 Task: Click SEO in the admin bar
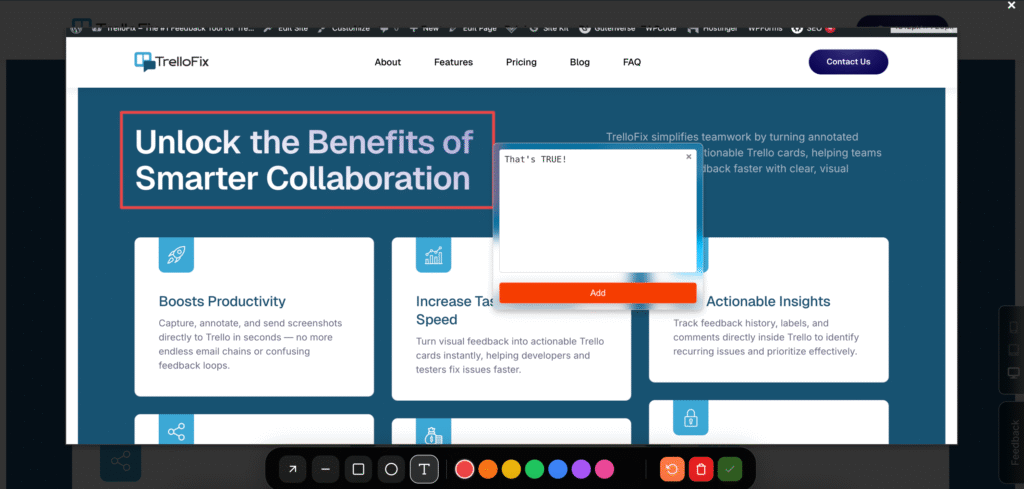[x=813, y=29]
